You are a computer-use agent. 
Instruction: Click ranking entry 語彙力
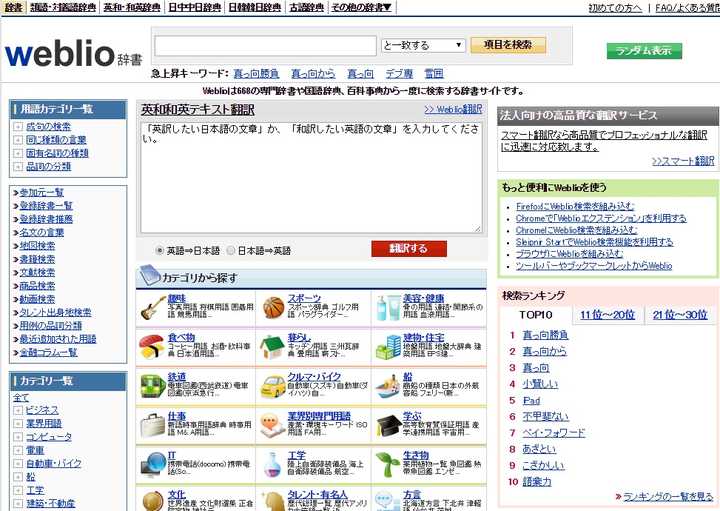click(x=537, y=482)
